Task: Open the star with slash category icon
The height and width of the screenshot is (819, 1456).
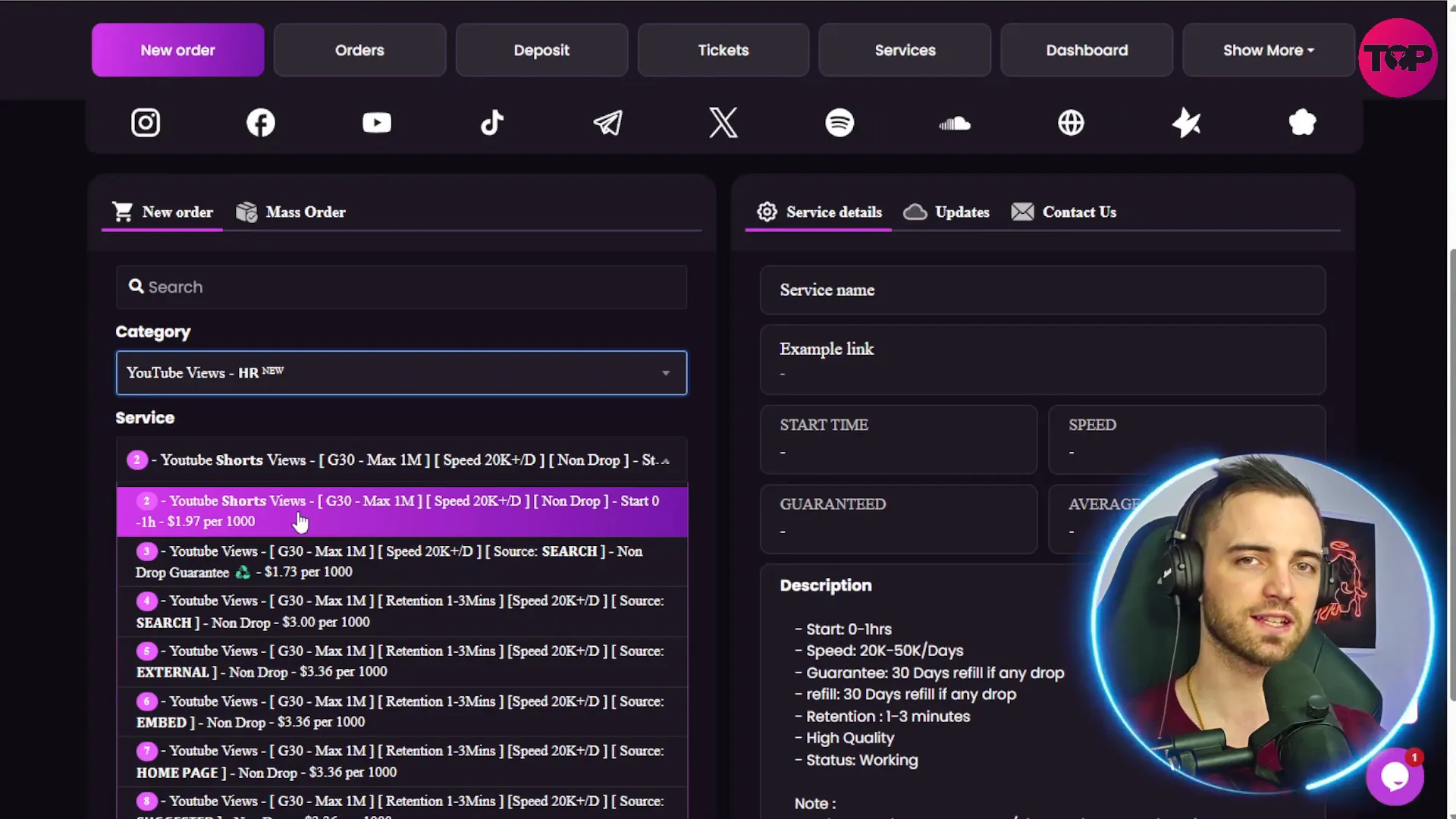Action: pos(1187,122)
